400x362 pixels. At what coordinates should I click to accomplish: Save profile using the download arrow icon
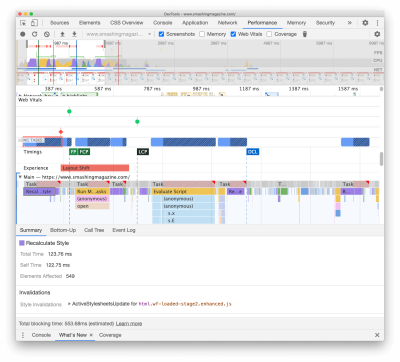click(74, 34)
